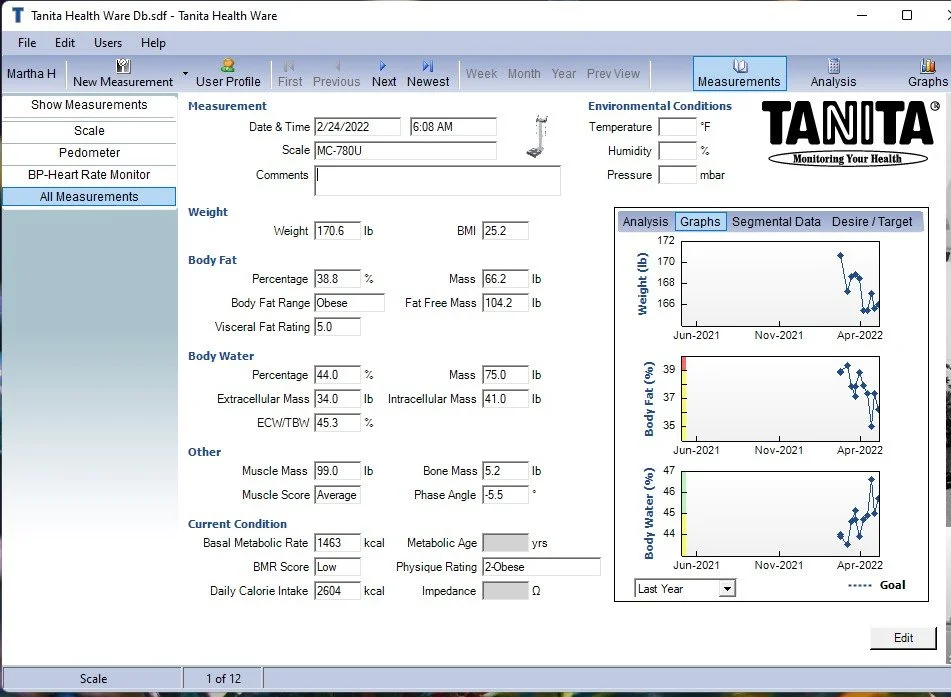Click the Edit button at bottom right
The image size is (951, 697).
coord(903,638)
